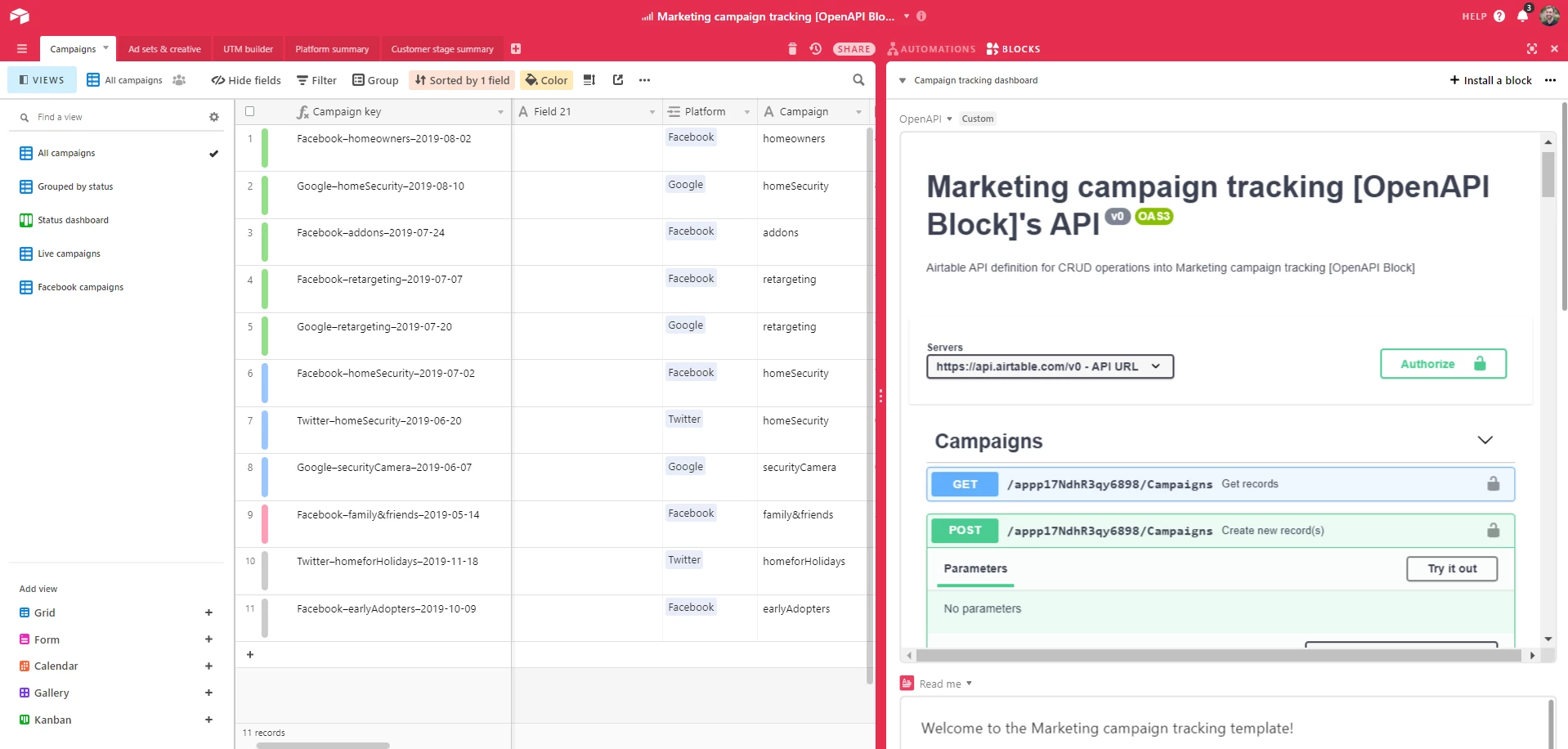Open the toolbar more options ellipsis
This screenshot has height=749, width=1568.
(644, 80)
